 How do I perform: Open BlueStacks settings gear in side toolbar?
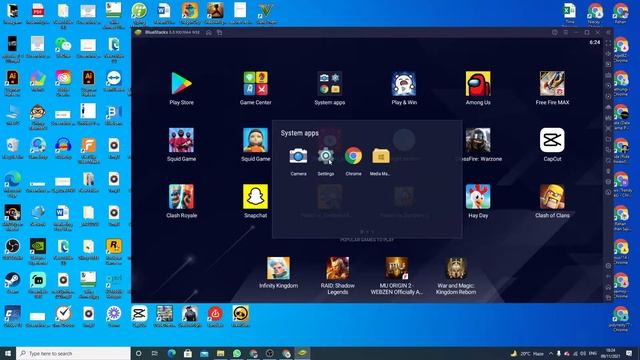click(x=608, y=266)
